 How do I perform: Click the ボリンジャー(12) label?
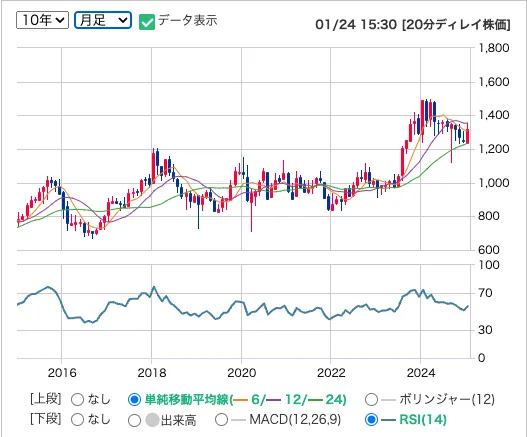click(447, 400)
